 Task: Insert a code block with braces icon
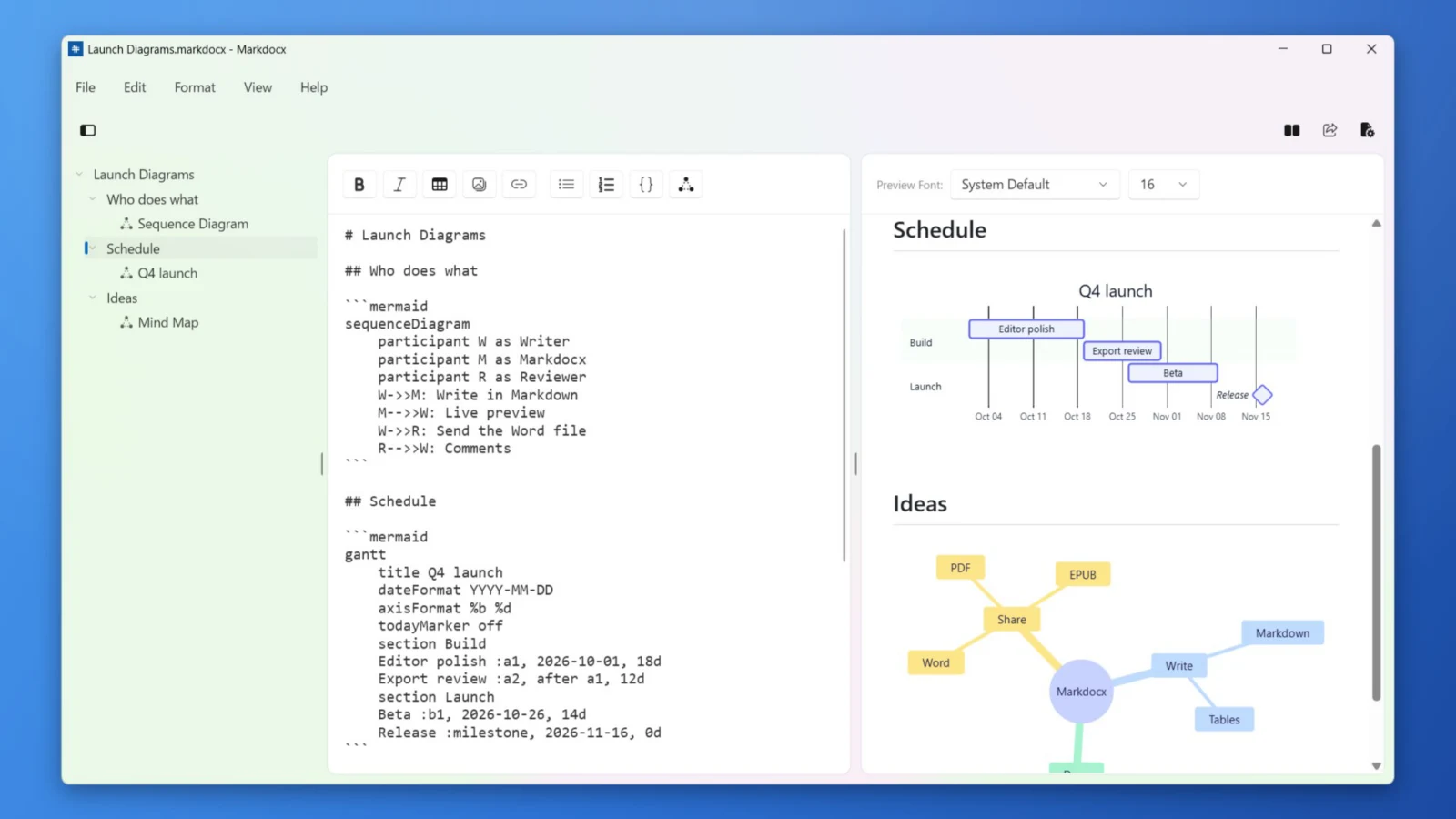coord(646,185)
